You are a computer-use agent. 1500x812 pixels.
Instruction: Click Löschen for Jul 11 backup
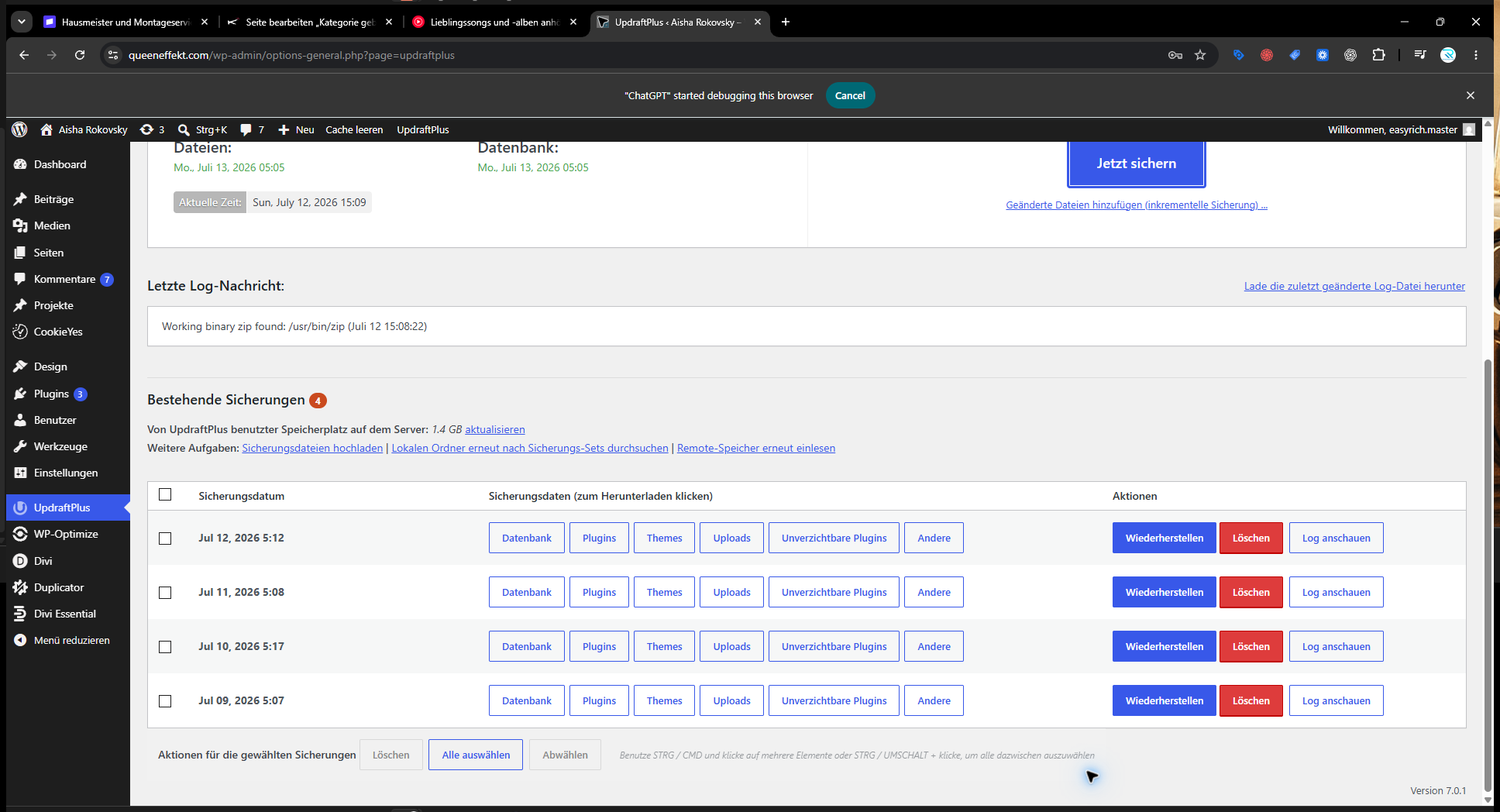click(1251, 592)
